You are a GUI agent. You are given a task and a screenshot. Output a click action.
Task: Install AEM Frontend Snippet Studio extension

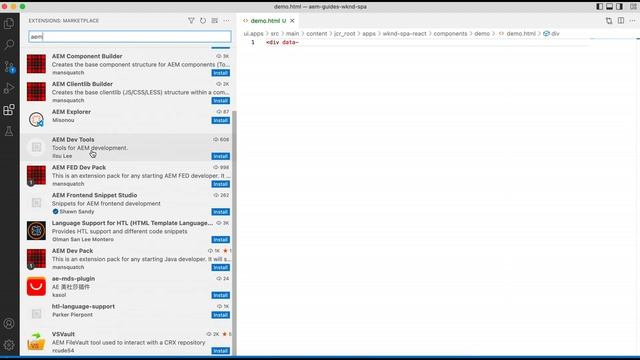point(220,212)
